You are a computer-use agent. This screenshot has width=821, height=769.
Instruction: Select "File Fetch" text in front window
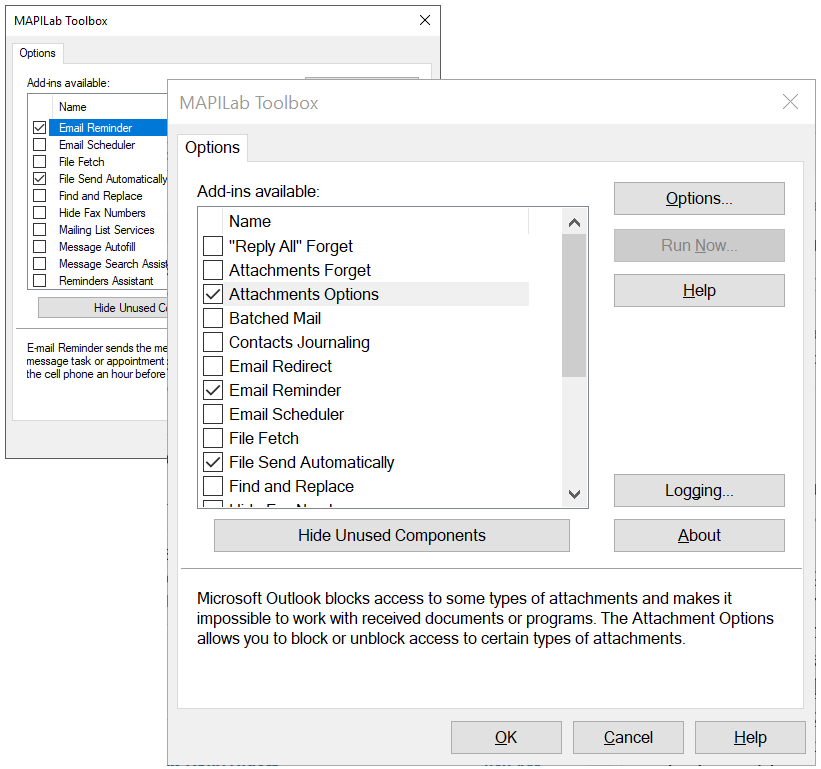[264, 439]
